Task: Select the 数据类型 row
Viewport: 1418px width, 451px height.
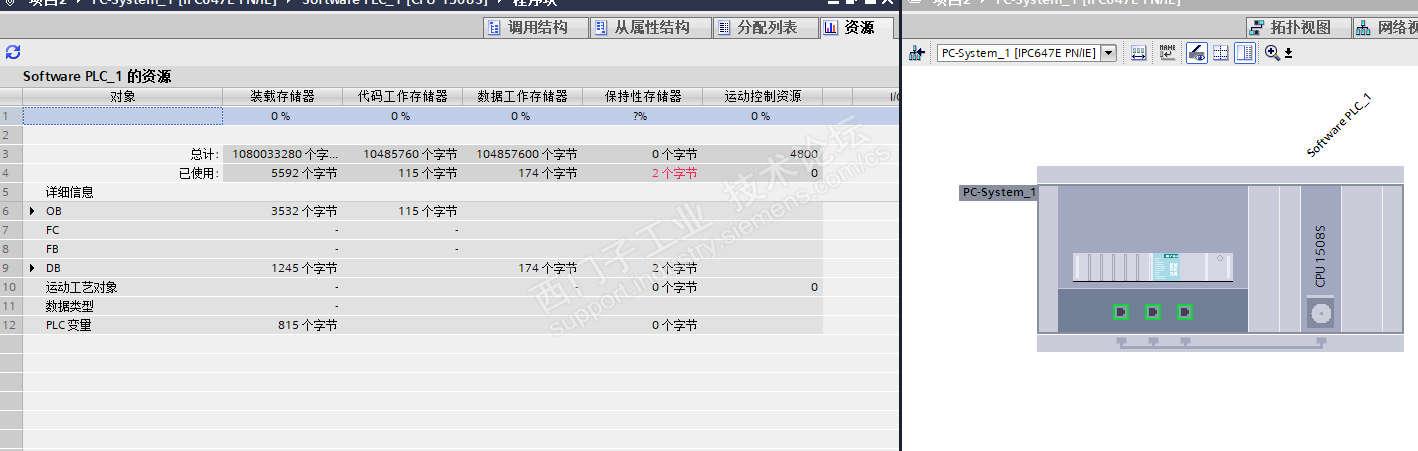Action: pyautogui.click(x=422, y=306)
